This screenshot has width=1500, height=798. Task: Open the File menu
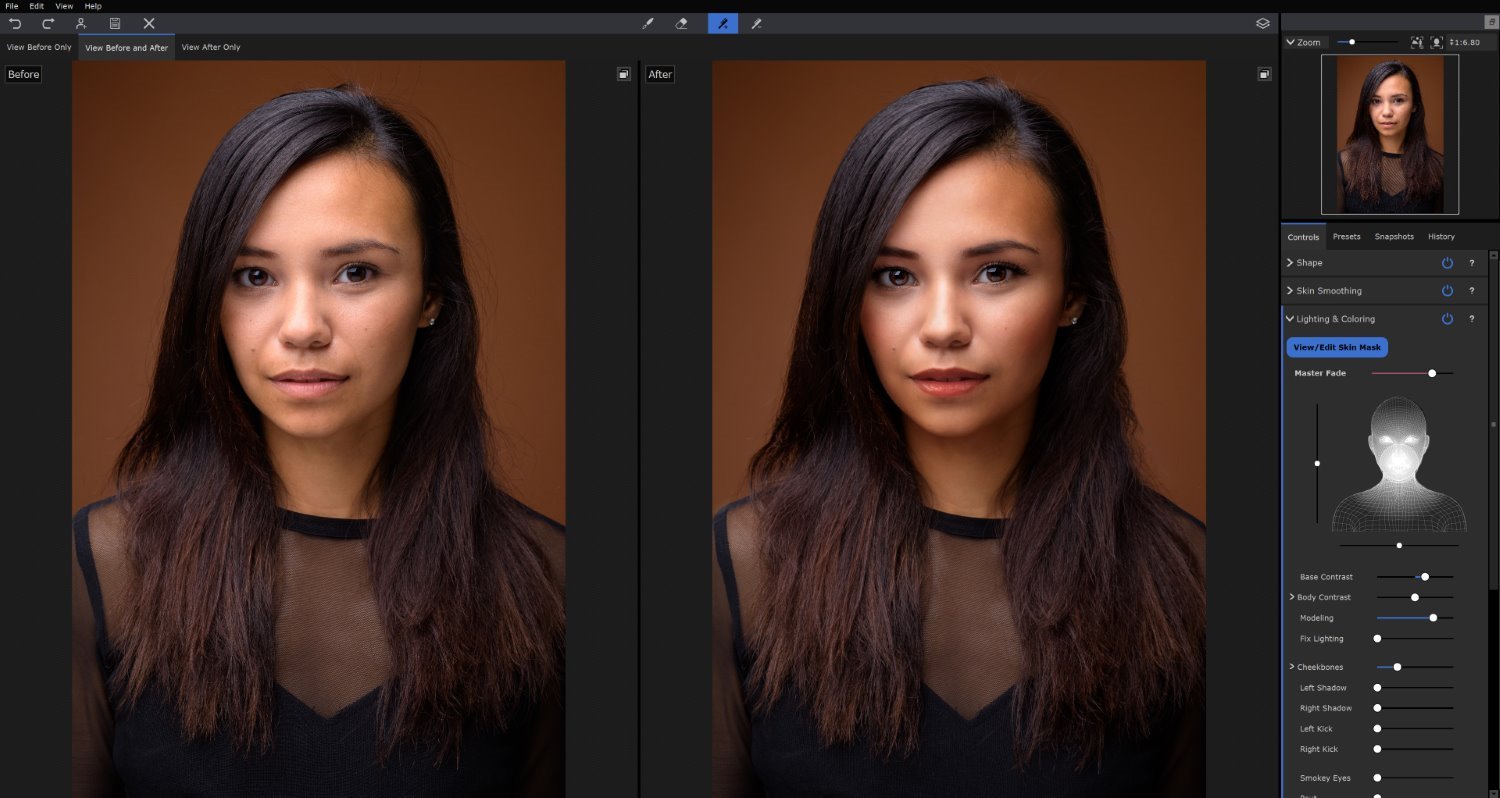pos(12,6)
